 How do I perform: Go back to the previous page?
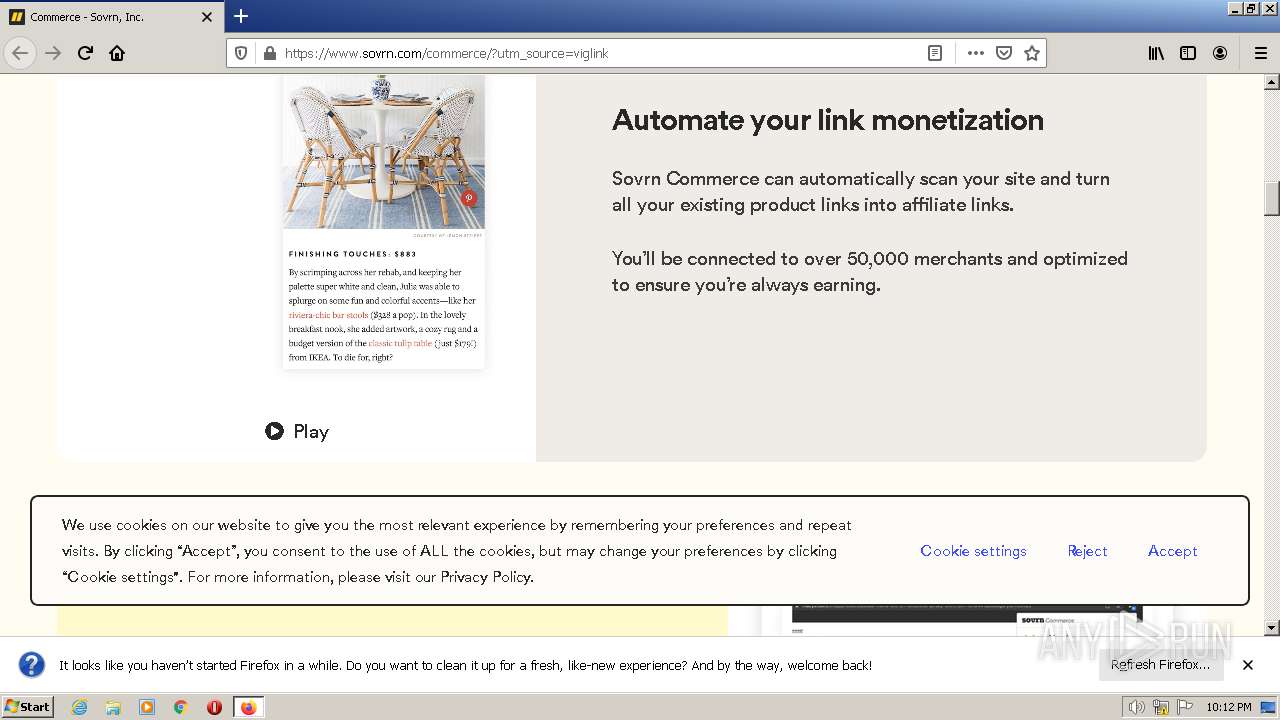click(20, 53)
